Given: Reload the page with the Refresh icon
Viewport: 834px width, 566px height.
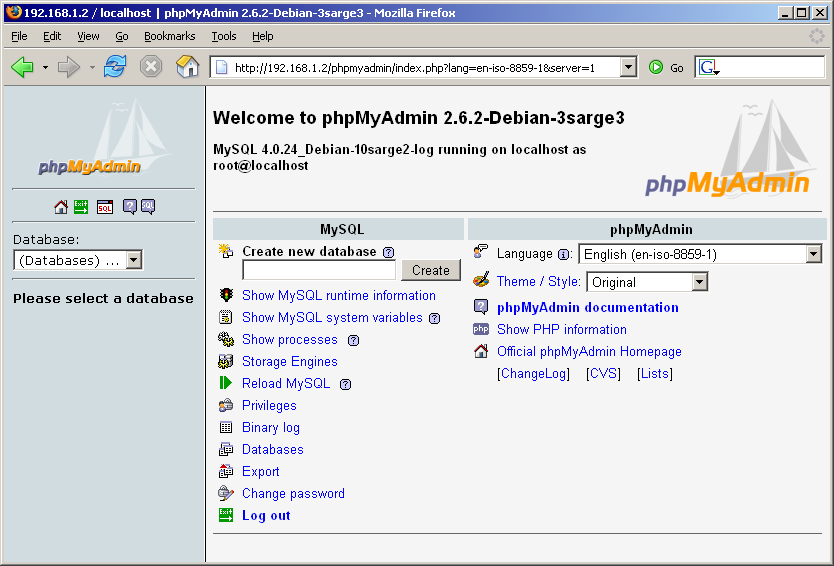Looking at the screenshot, I should coord(115,67).
